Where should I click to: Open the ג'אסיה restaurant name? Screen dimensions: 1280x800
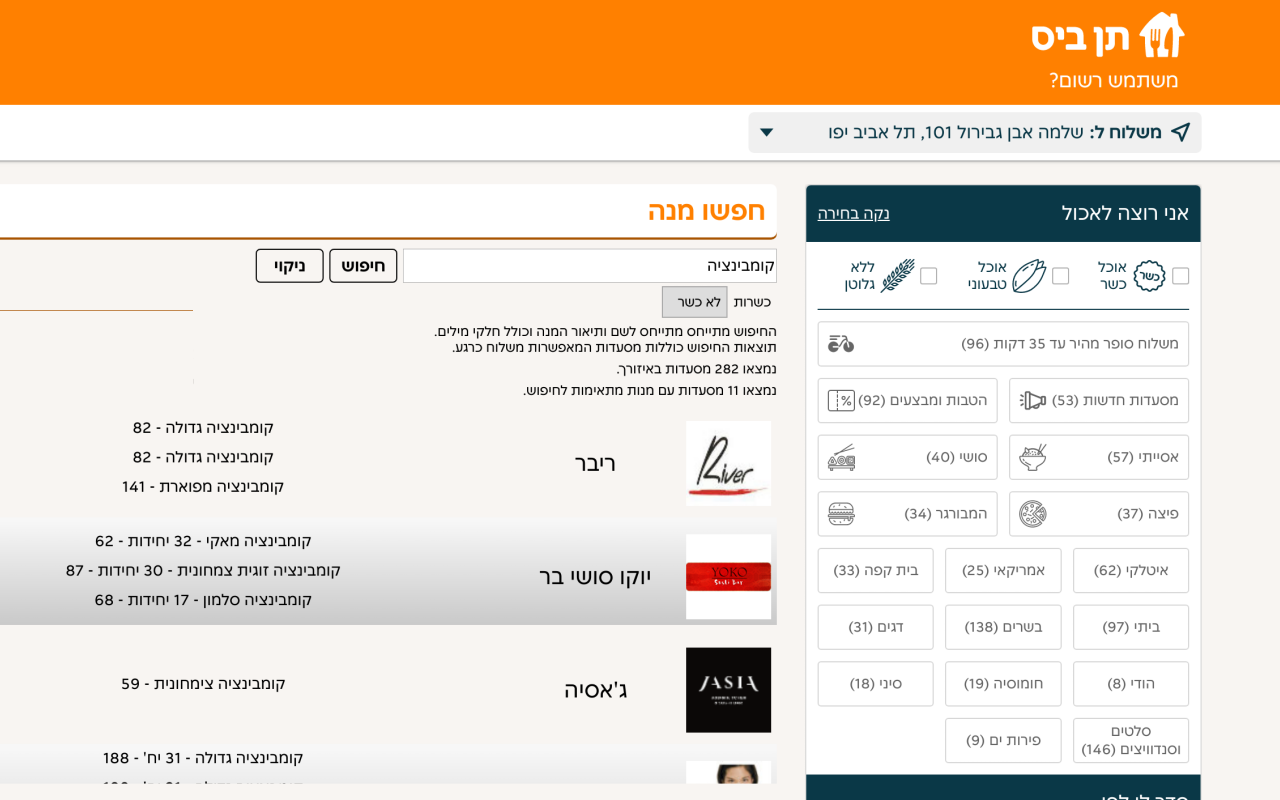pyautogui.click(x=595, y=690)
